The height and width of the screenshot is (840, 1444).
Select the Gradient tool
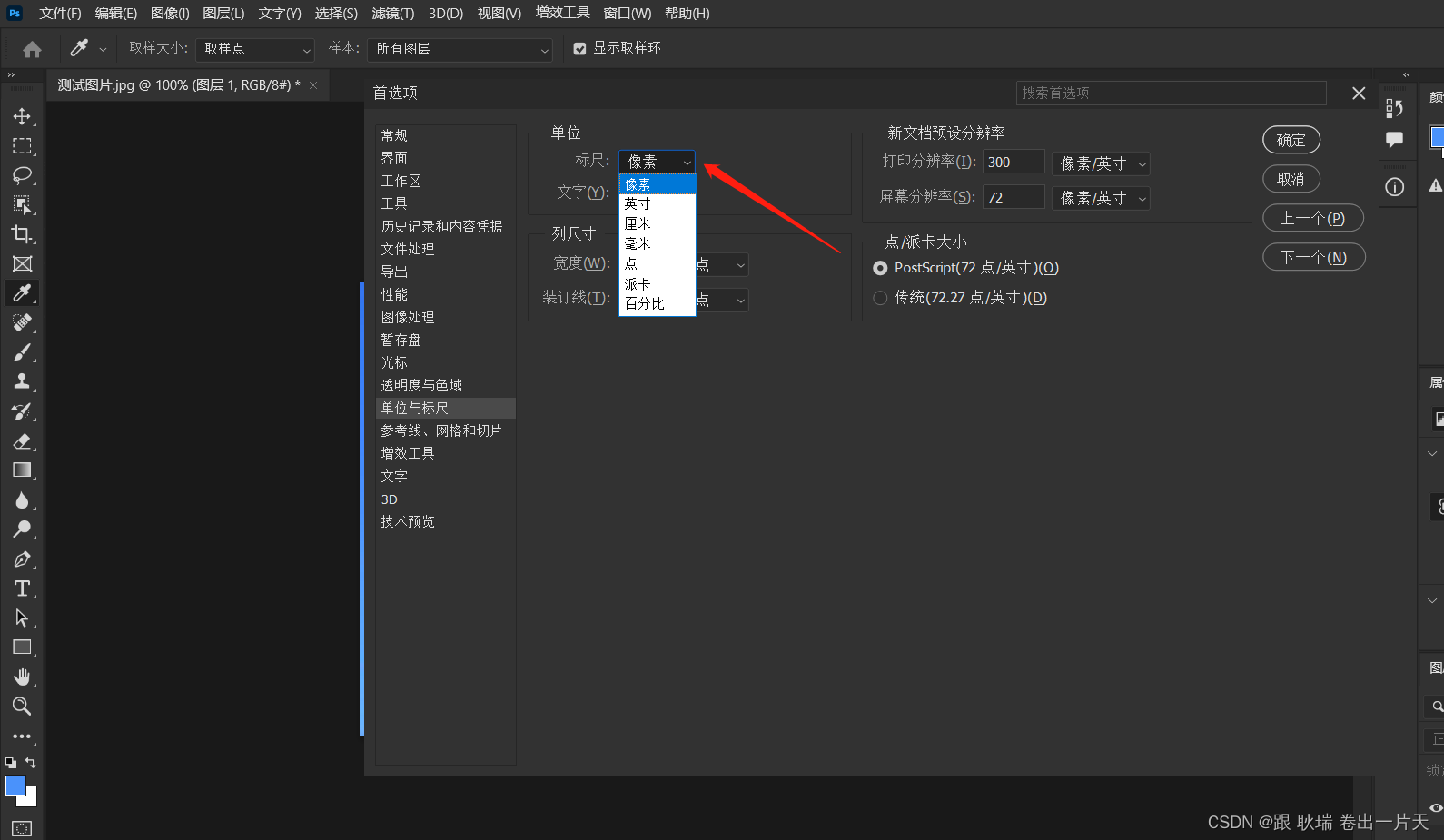pyautogui.click(x=22, y=469)
